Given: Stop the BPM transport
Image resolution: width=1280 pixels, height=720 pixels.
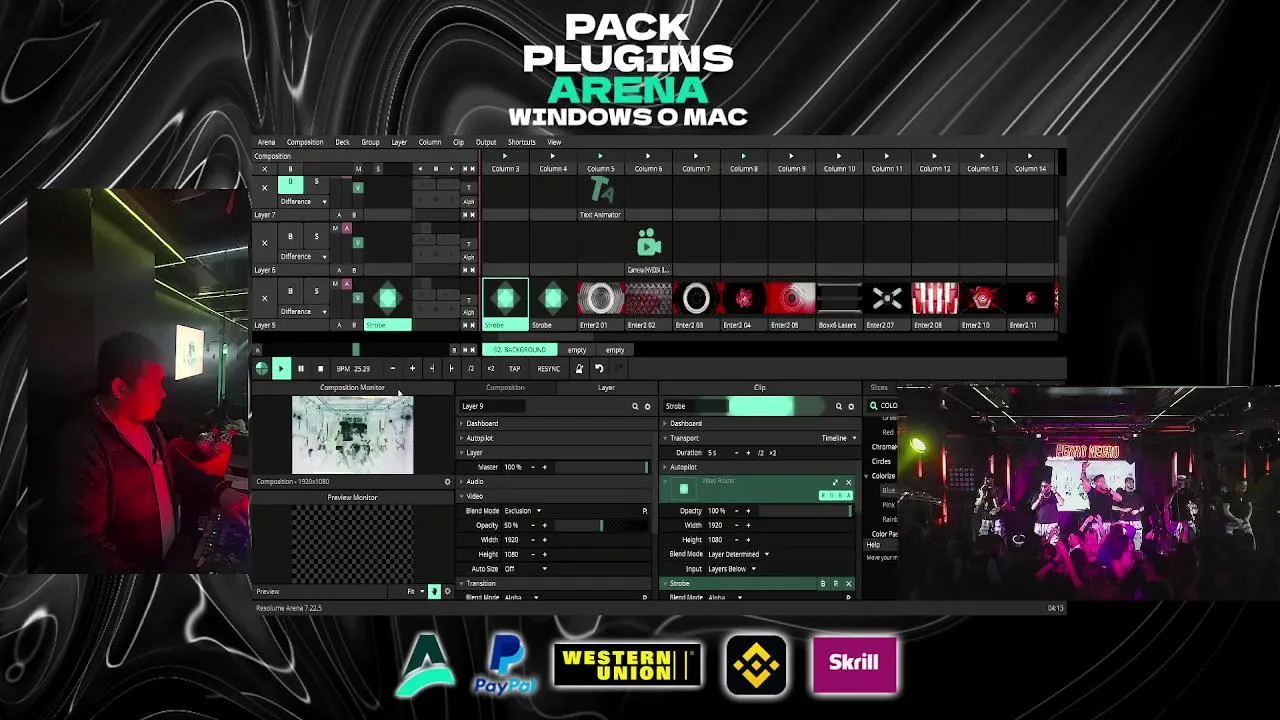Looking at the screenshot, I should pyautogui.click(x=320, y=369).
